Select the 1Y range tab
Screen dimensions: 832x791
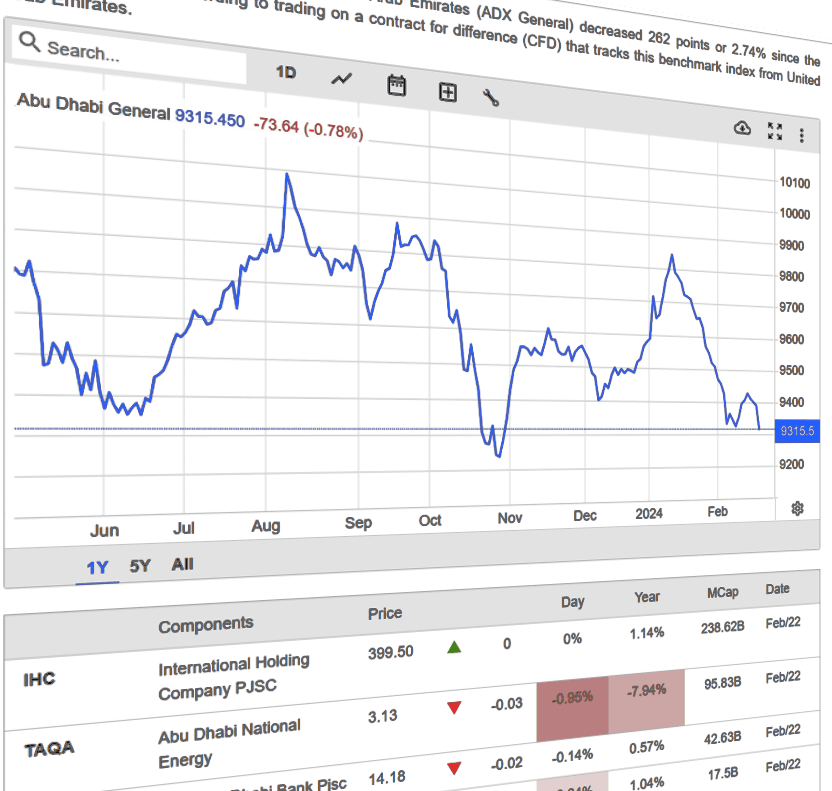point(97,568)
